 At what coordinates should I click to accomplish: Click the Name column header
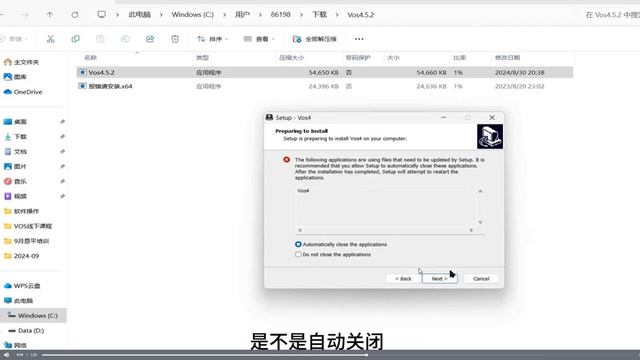tap(90, 58)
